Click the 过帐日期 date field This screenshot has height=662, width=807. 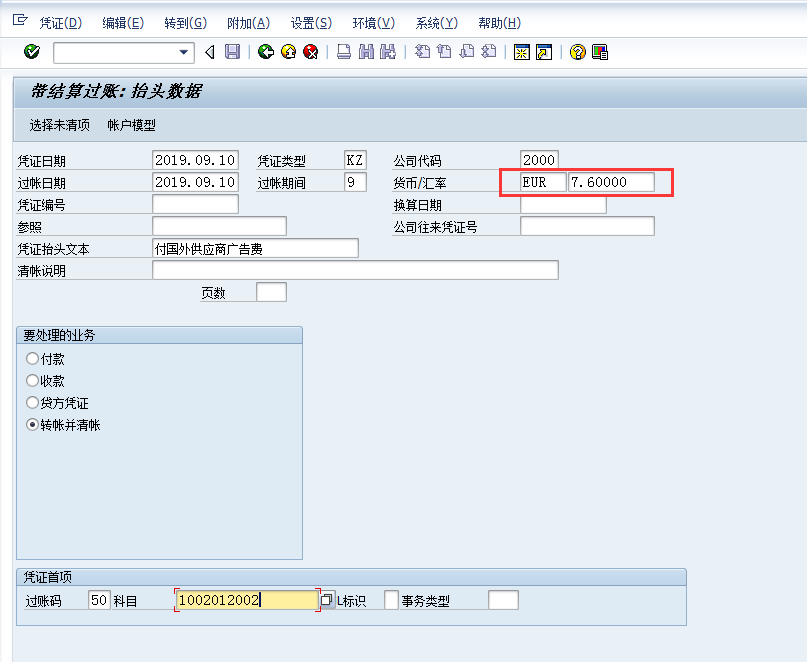tap(195, 182)
